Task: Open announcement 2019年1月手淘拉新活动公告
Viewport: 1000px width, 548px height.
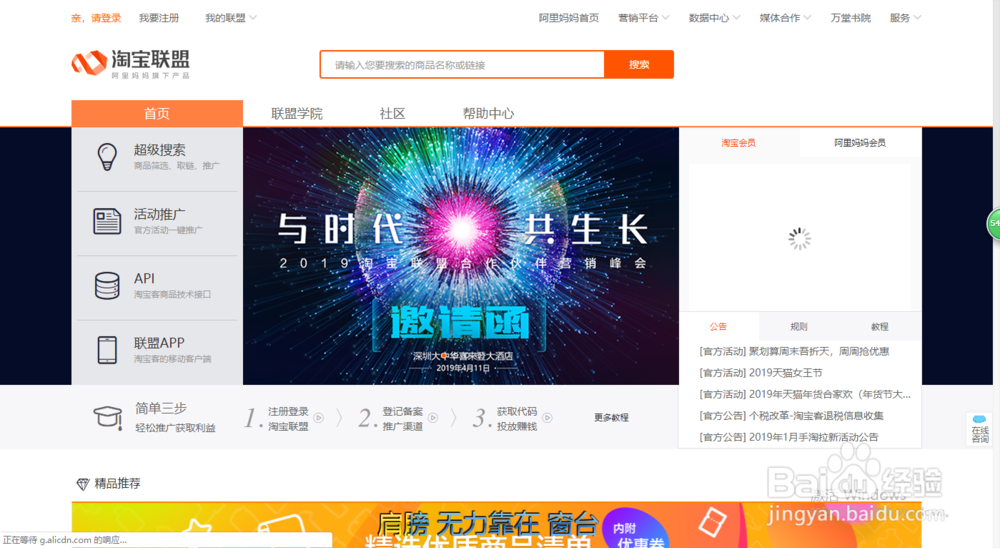Action: pyautogui.click(x=789, y=437)
